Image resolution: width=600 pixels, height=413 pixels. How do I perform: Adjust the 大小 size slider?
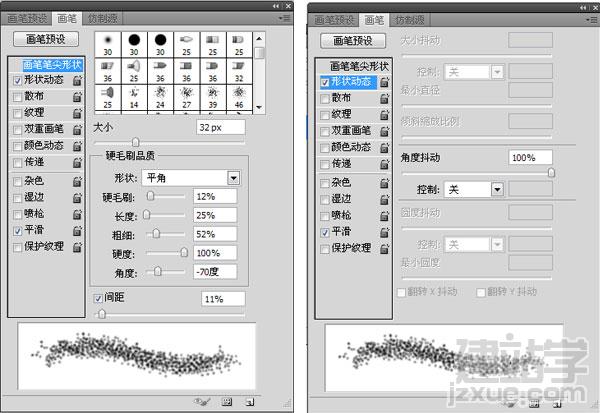click(x=135, y=142)
